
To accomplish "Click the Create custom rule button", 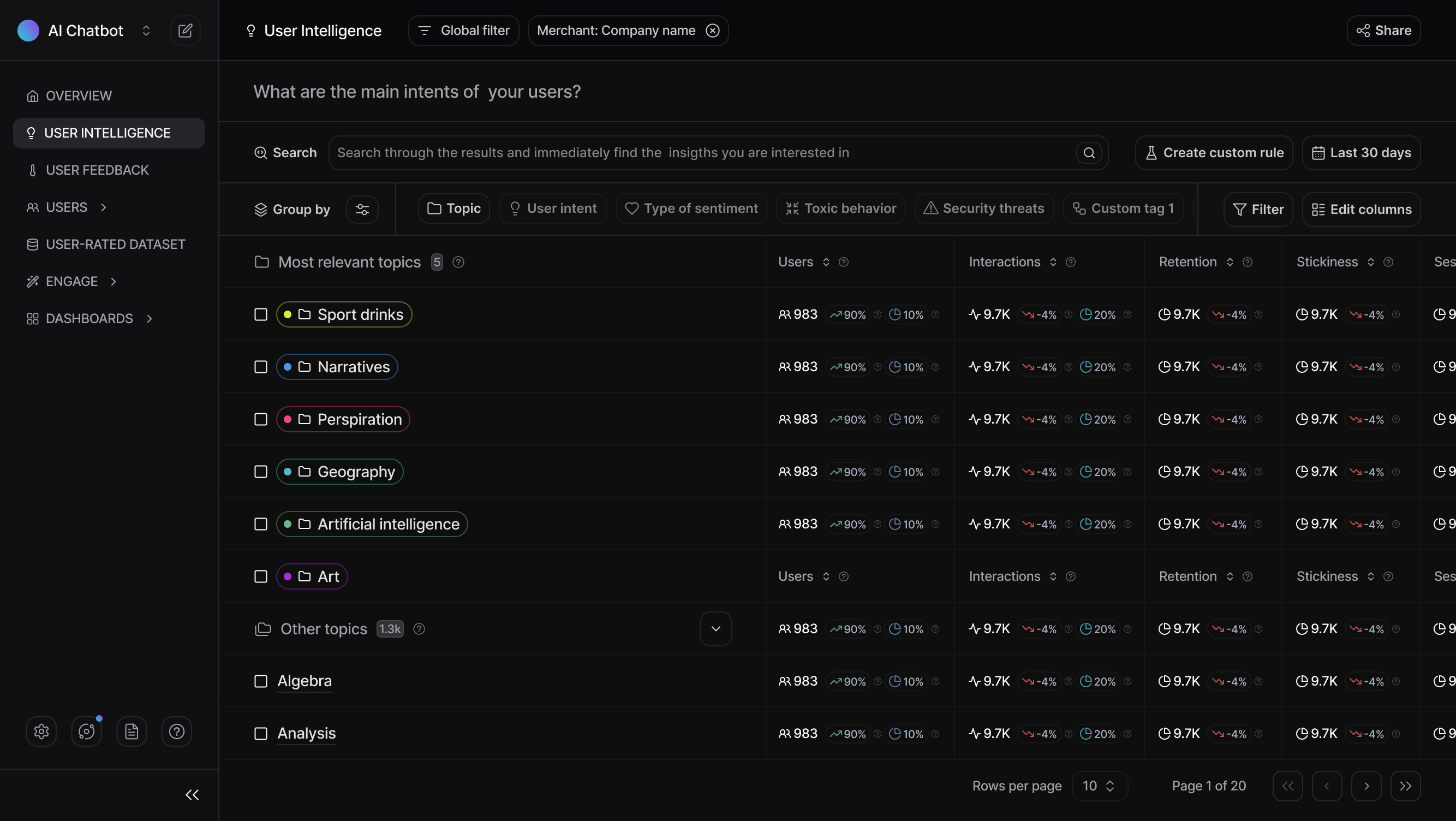I will coord(1214,153).
